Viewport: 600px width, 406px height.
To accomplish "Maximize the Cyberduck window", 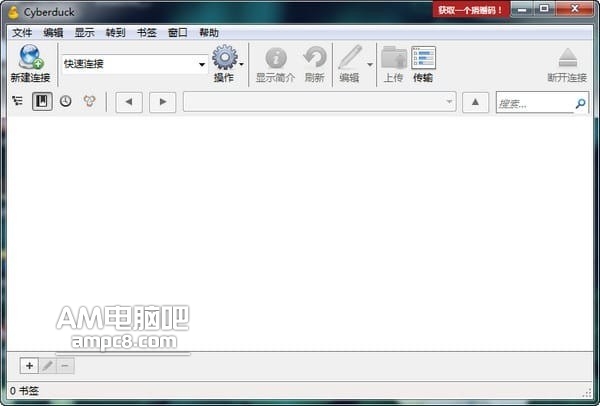I will 545,9.
